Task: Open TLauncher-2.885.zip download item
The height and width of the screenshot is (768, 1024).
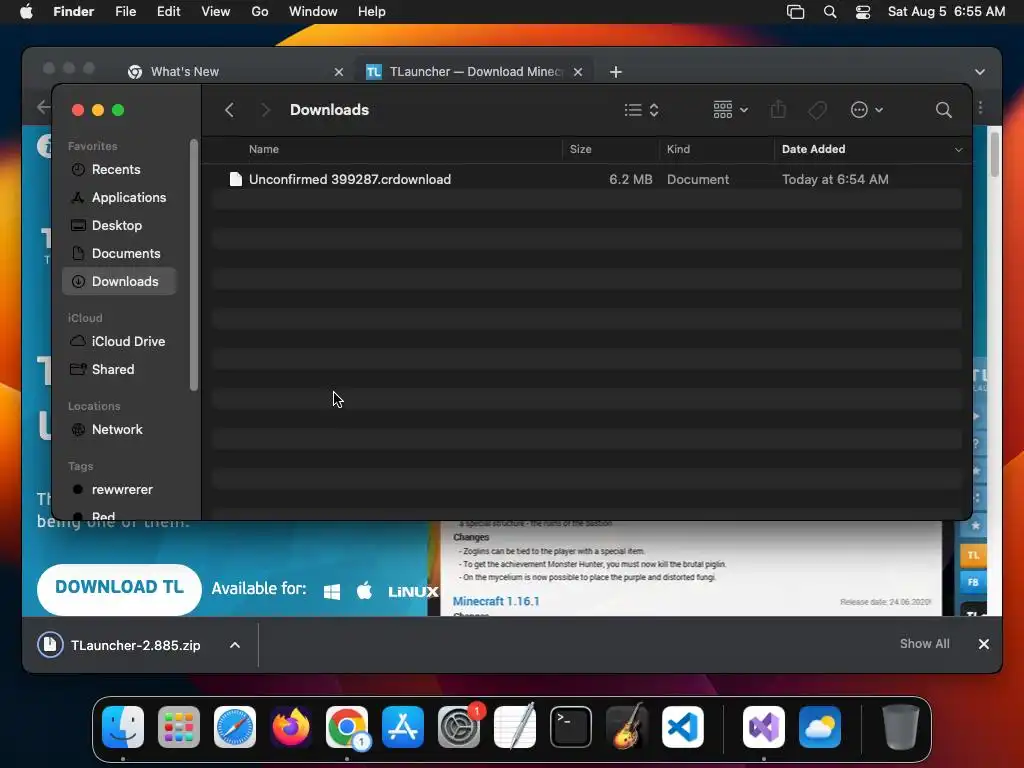Action: [x=120, y=645]
